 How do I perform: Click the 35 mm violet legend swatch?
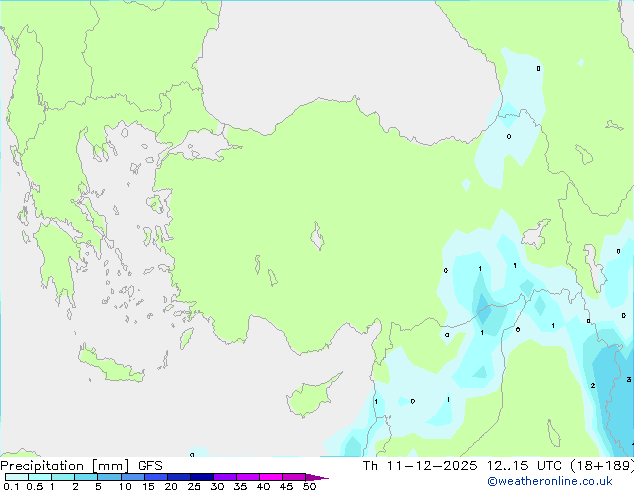[247, 477]
